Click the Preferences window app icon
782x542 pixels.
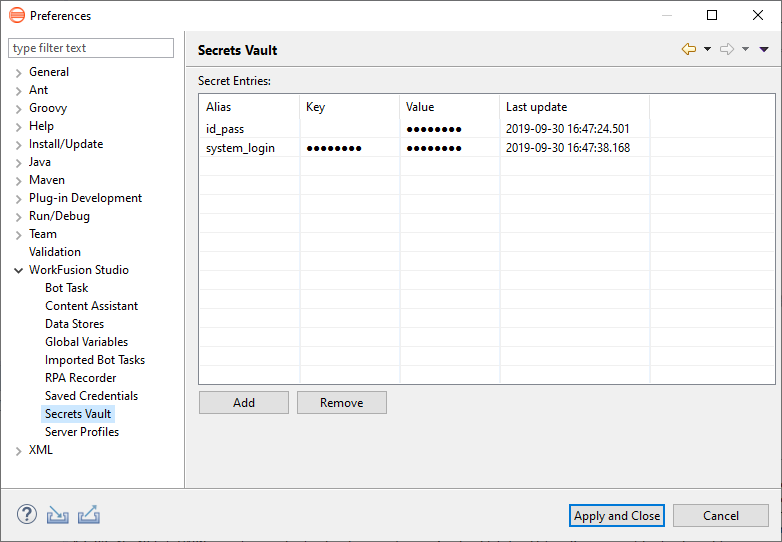click(17, 15)
